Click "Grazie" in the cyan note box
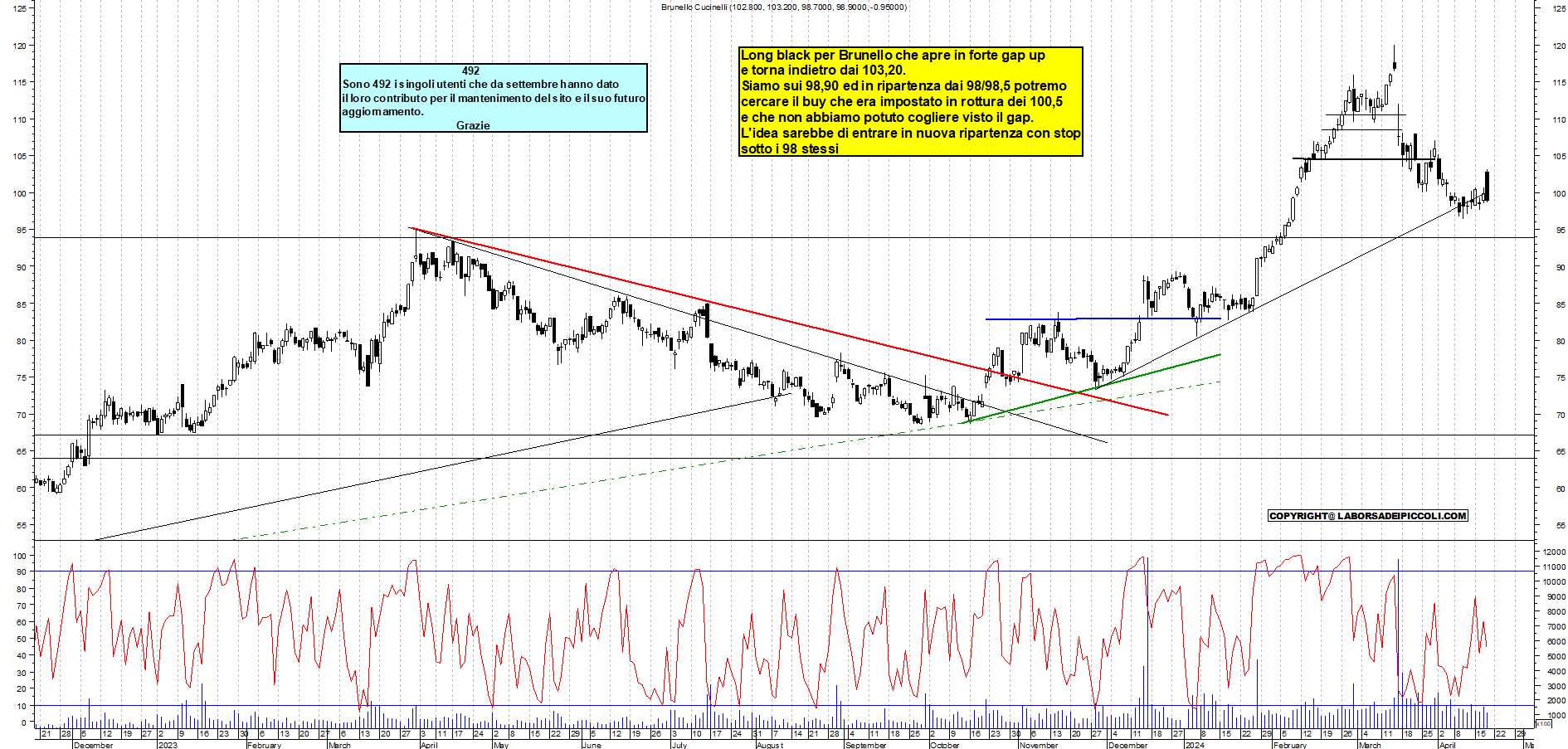Viewport: 1568px width, 749px height. point(473,125)
